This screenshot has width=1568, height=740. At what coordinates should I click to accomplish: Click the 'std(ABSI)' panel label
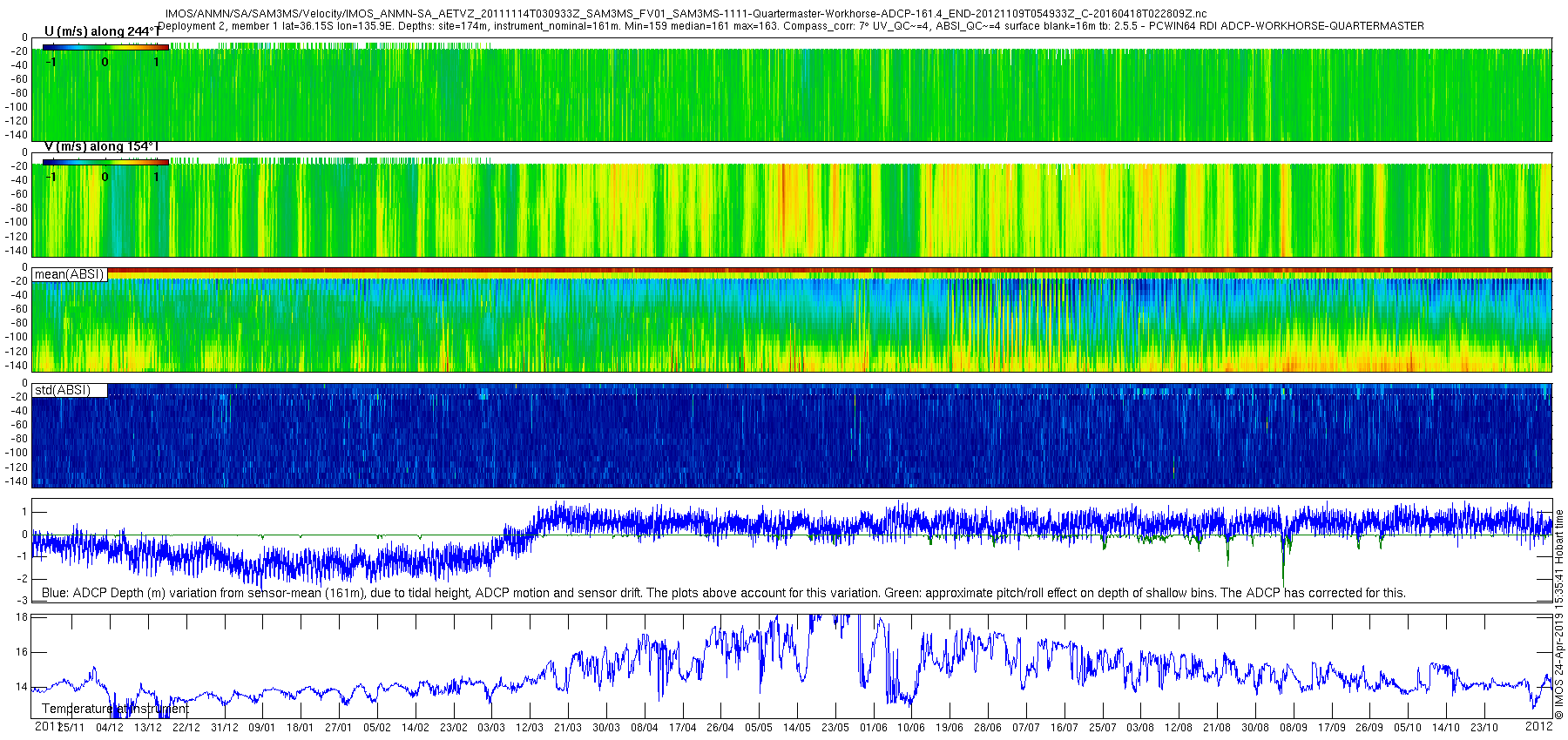coord(63,390)
